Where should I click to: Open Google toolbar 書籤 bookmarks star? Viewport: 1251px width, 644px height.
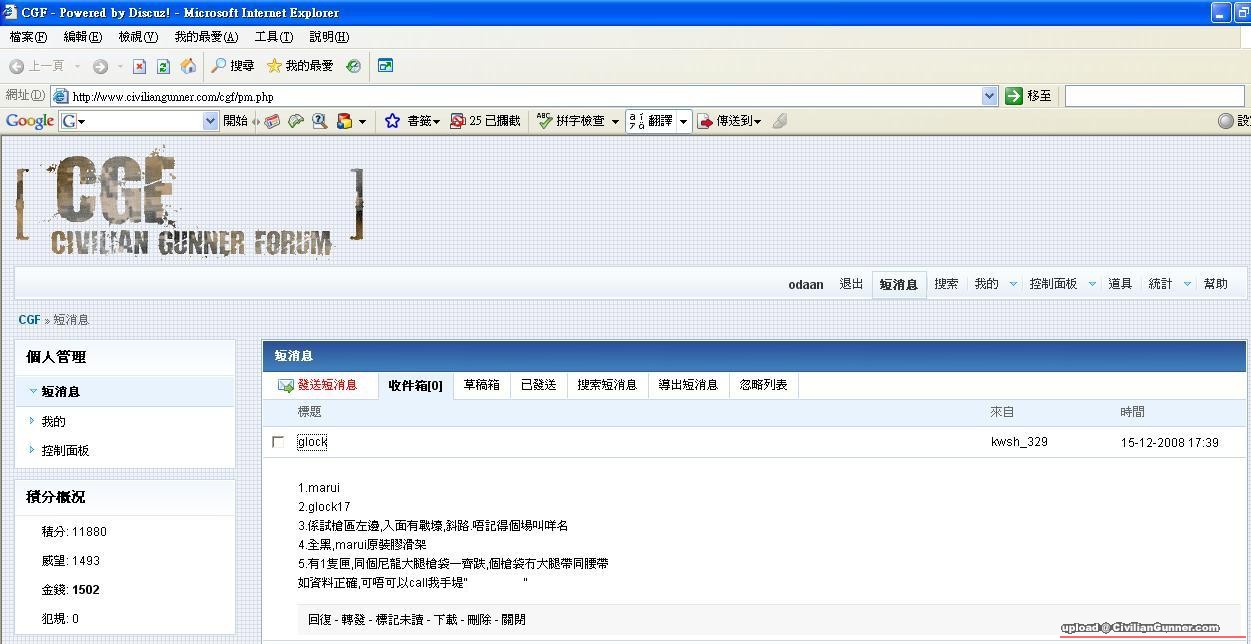coord(393,121)
